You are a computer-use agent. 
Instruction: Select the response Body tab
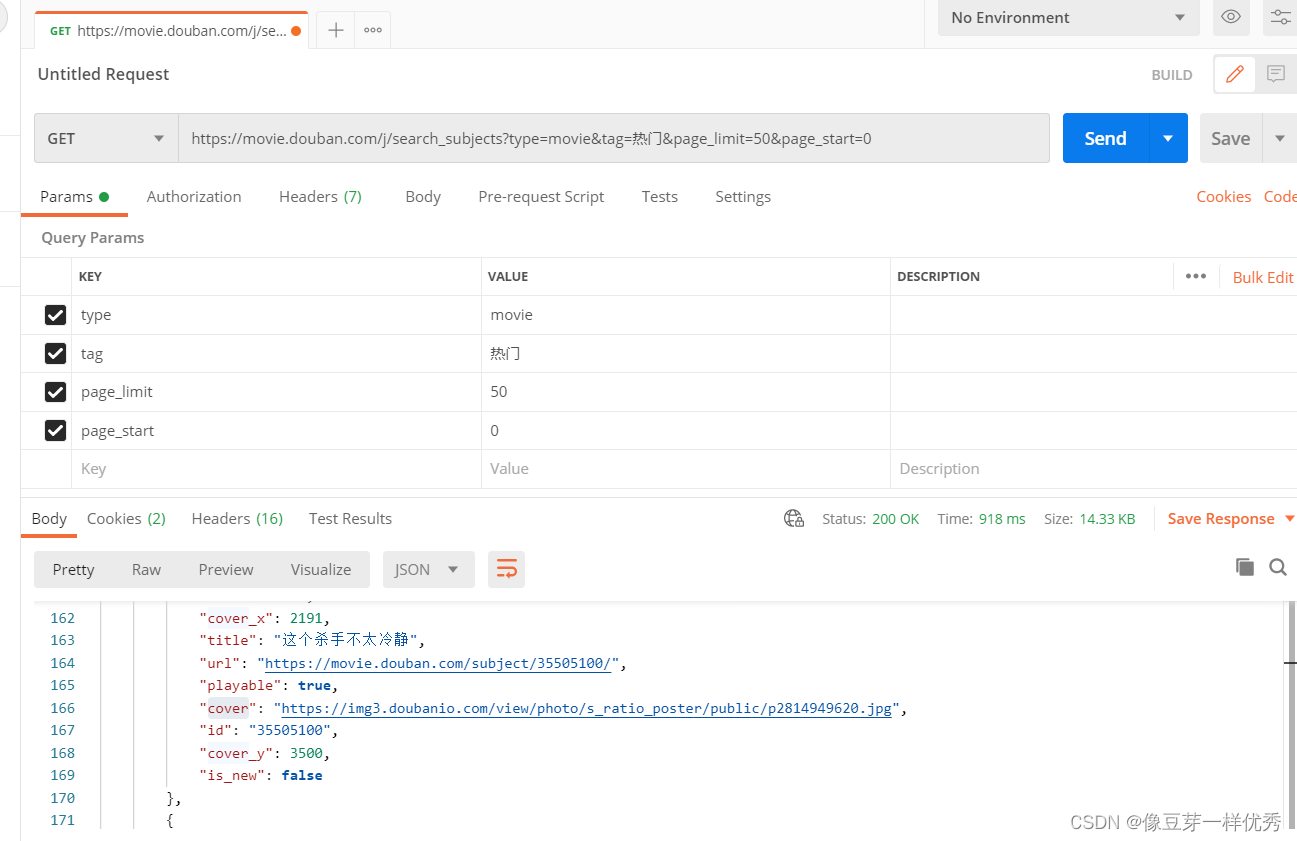(x=49, y=518)
